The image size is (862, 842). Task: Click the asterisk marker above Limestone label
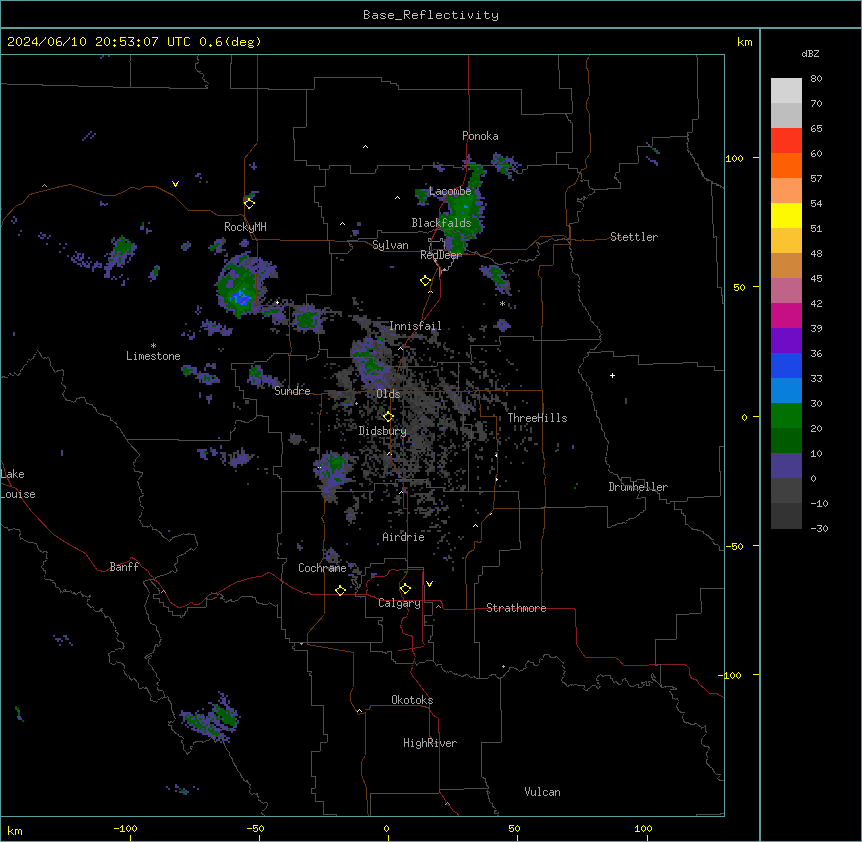(153, 346)
